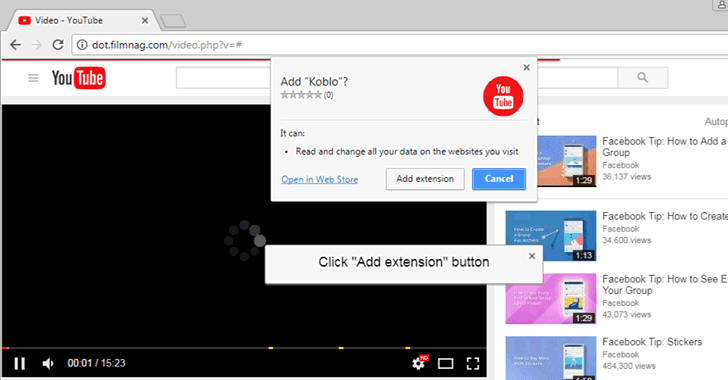728x380 pixels.
Task: Pause the video with the pause icon
Action: (x=20, y=363)
